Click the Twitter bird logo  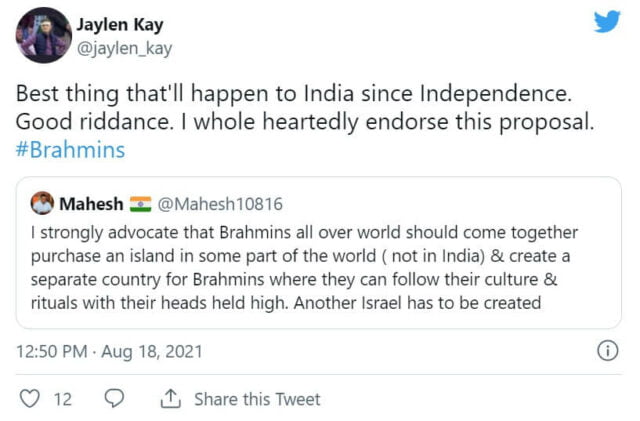(x=606, y=22)
